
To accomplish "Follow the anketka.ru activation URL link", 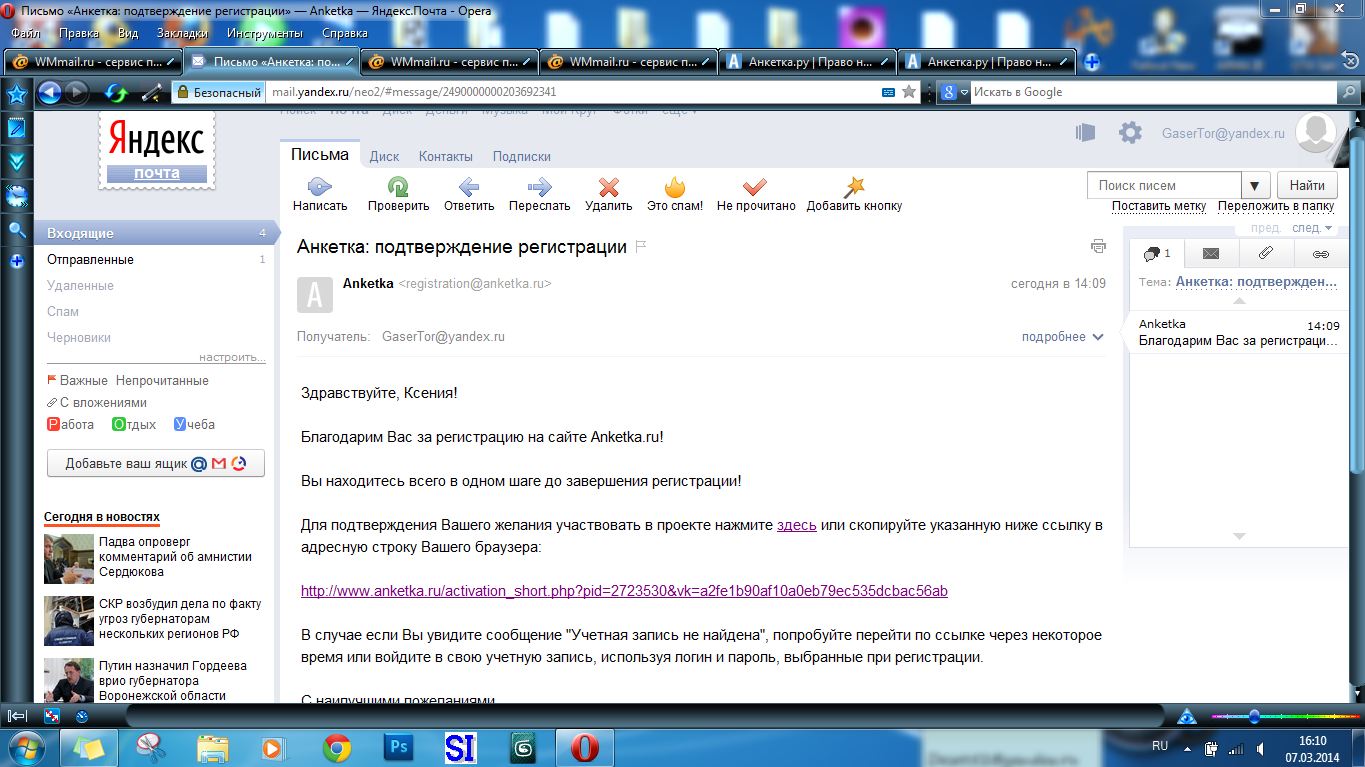I will [x=624, y=591].
